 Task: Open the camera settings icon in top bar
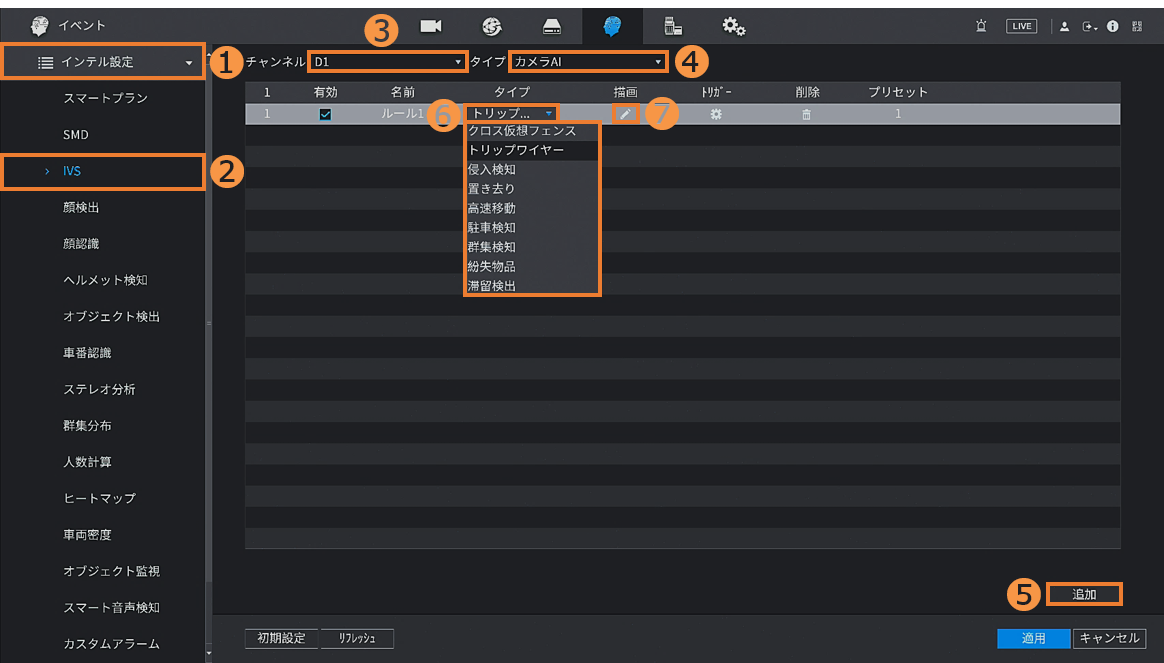[431, 26]
